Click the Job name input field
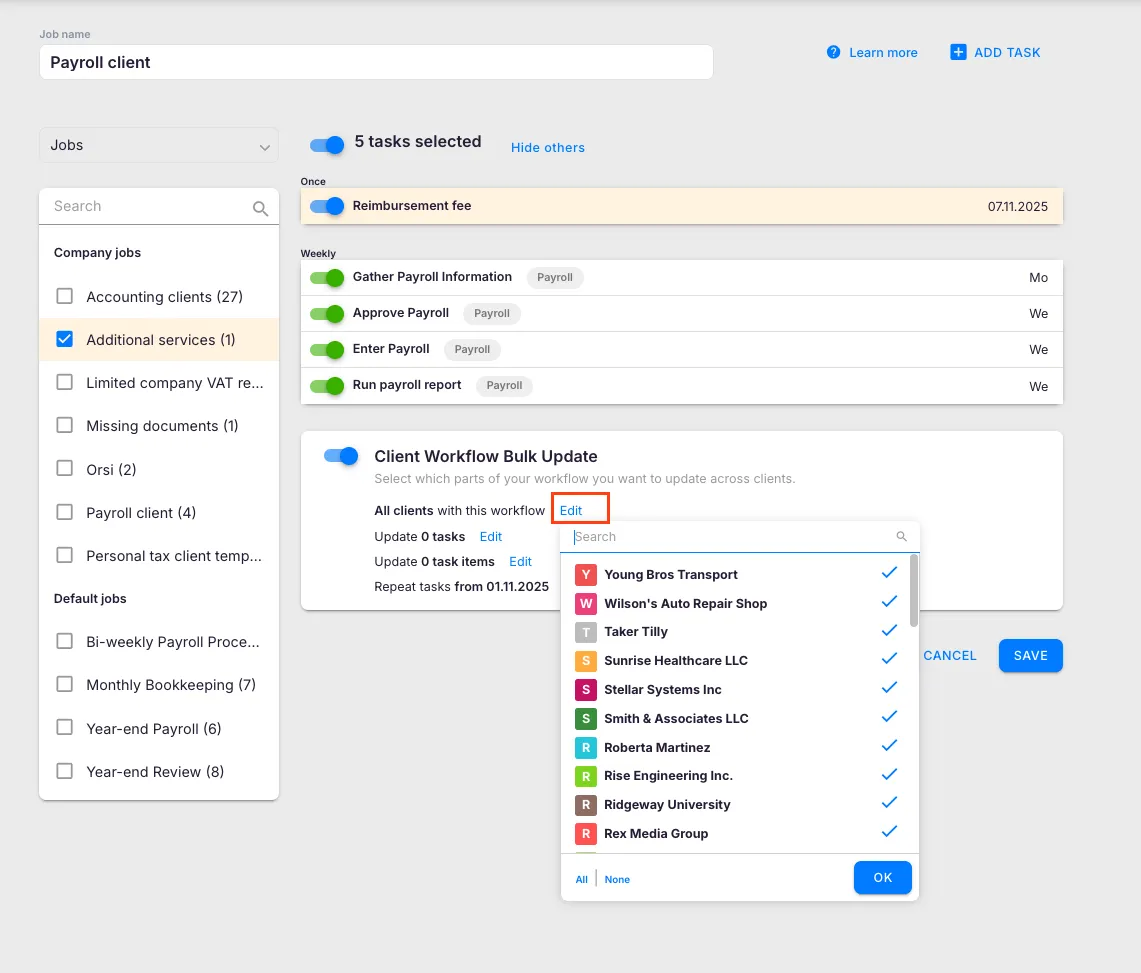 376,62
